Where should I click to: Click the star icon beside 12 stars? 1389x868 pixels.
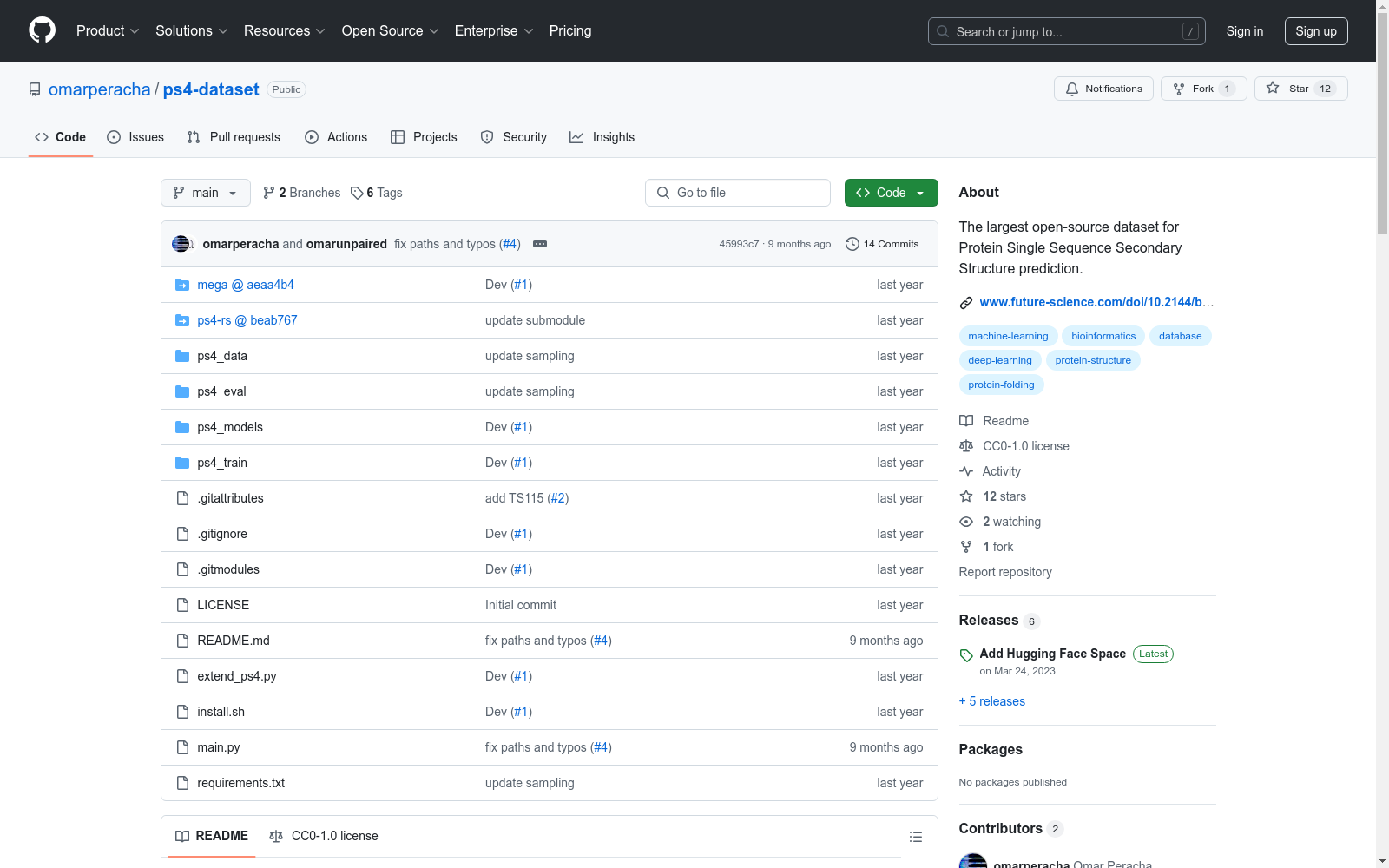coord(966,496)
